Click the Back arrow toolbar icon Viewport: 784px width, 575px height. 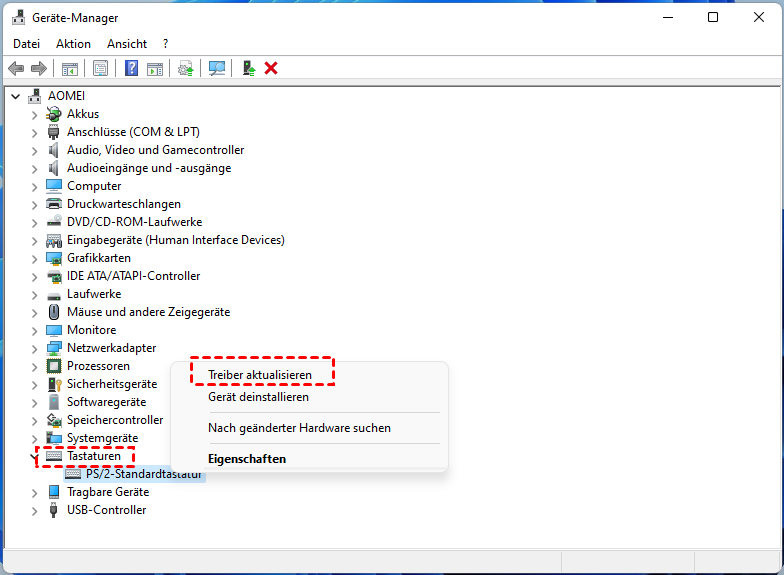coord(16,68)
